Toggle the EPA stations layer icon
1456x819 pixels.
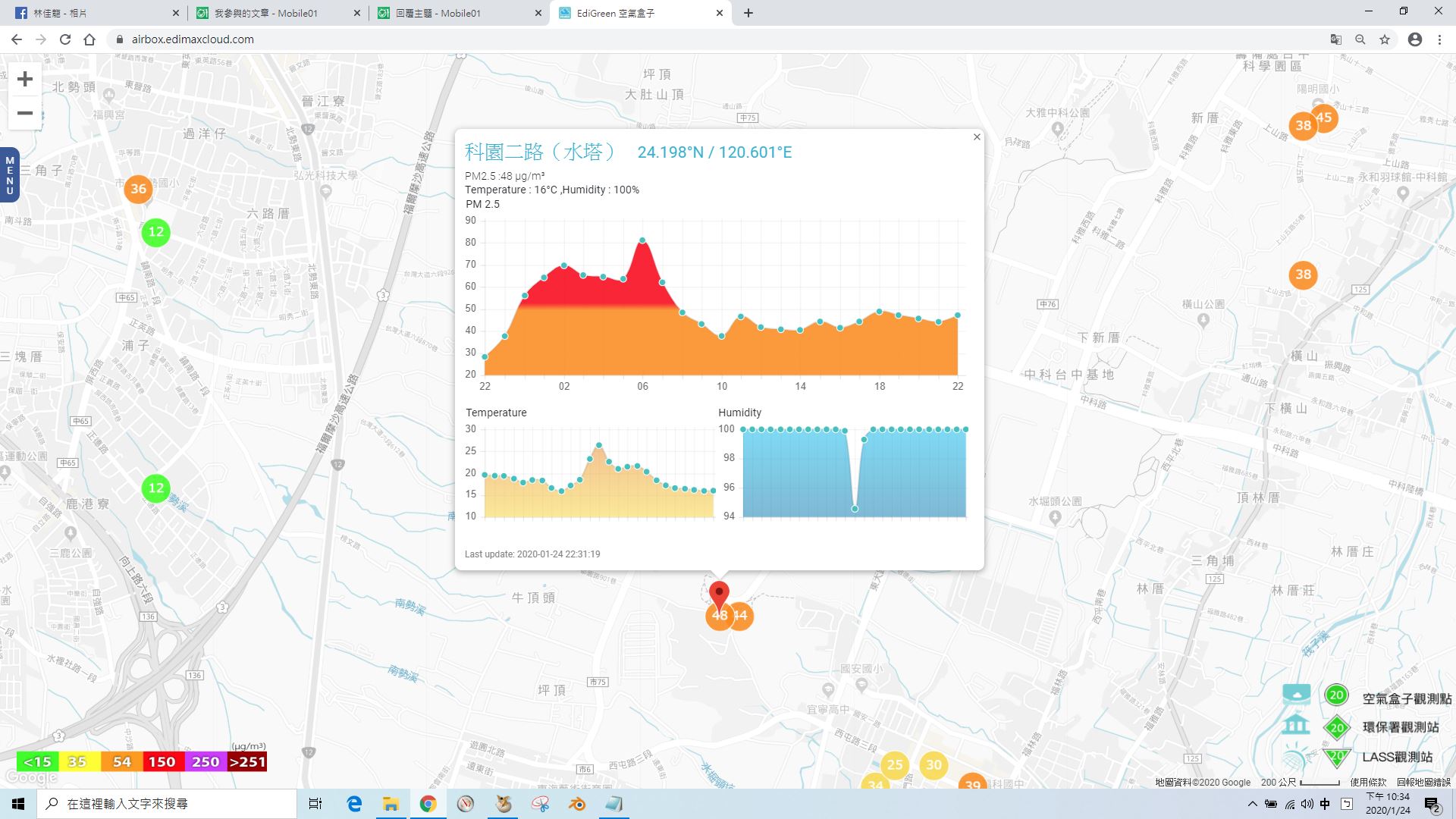click(1296, 726)
